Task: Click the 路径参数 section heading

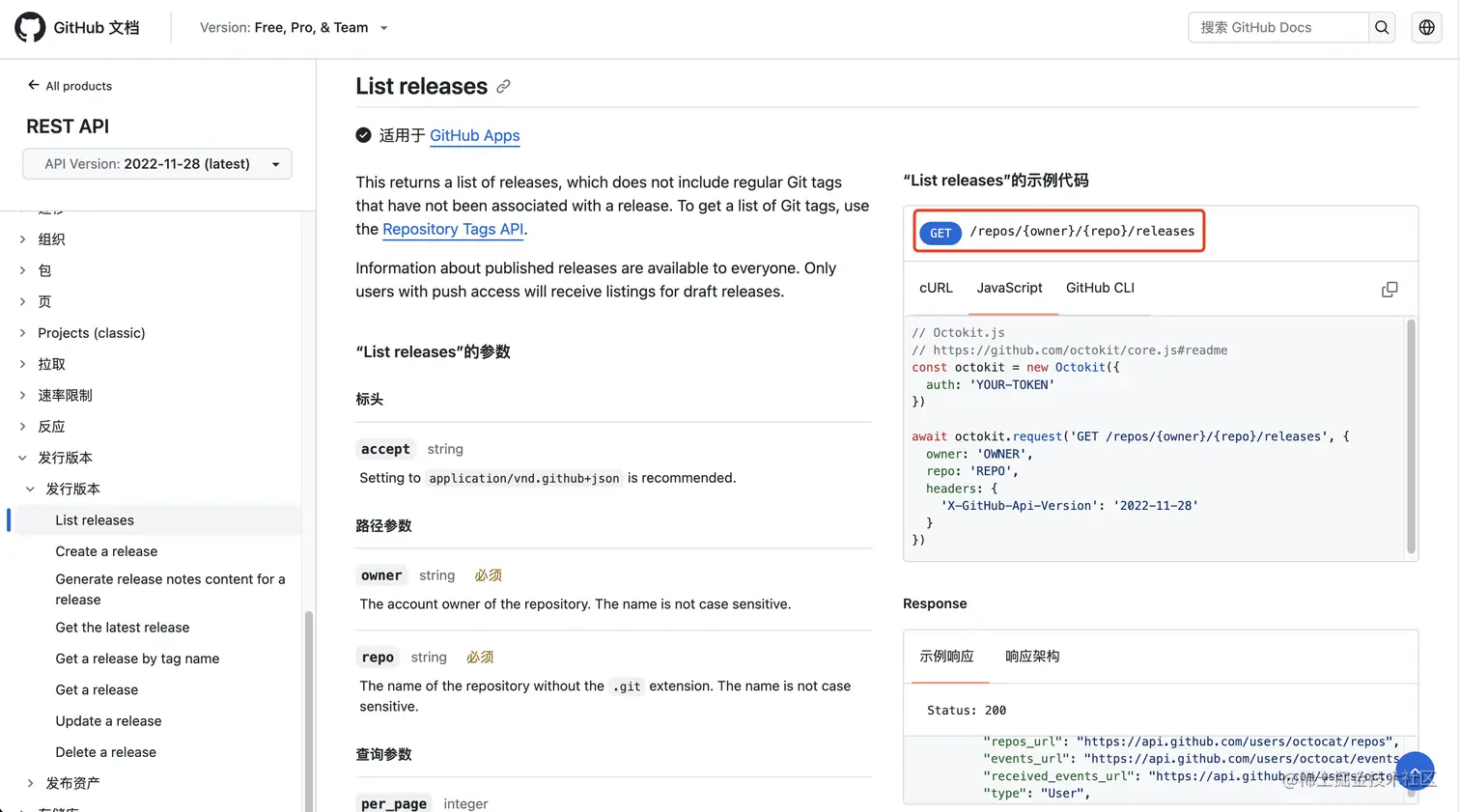Action: pos(383,526)
